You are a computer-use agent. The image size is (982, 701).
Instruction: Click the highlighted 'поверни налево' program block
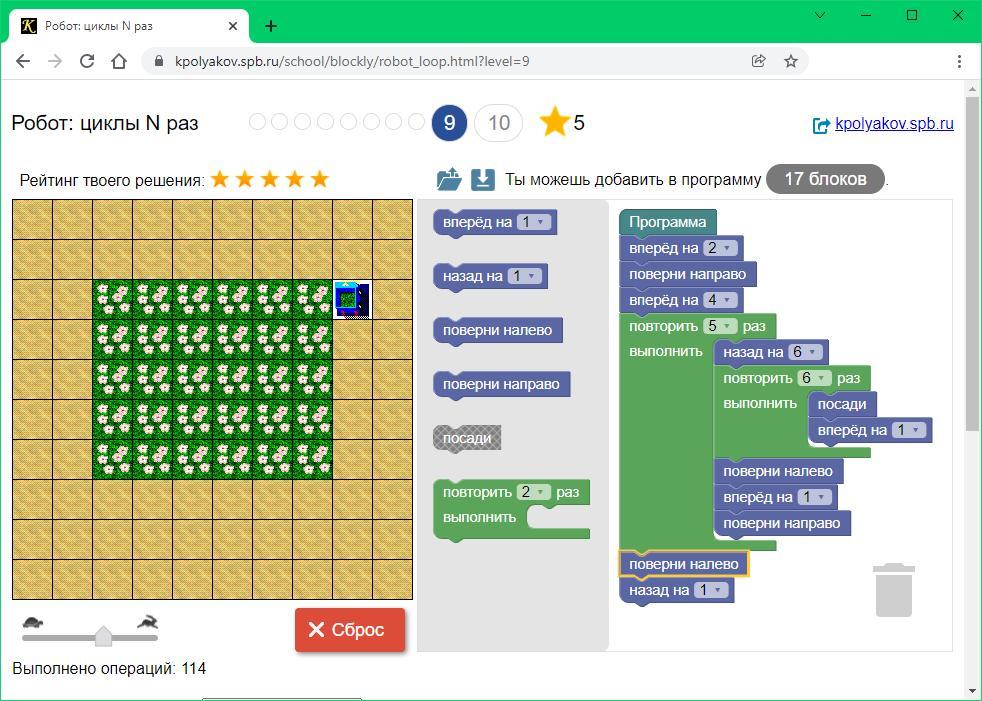683,564
